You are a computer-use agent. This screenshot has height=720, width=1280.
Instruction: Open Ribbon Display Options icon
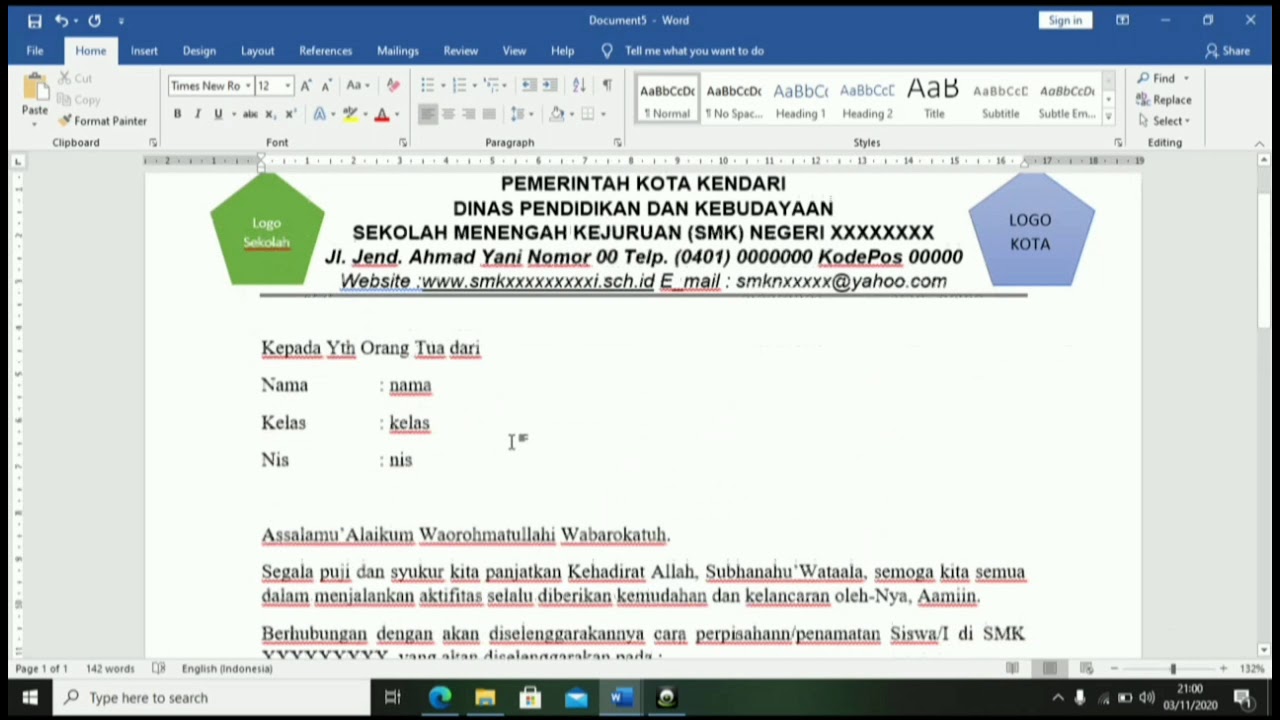point(1123,20)
